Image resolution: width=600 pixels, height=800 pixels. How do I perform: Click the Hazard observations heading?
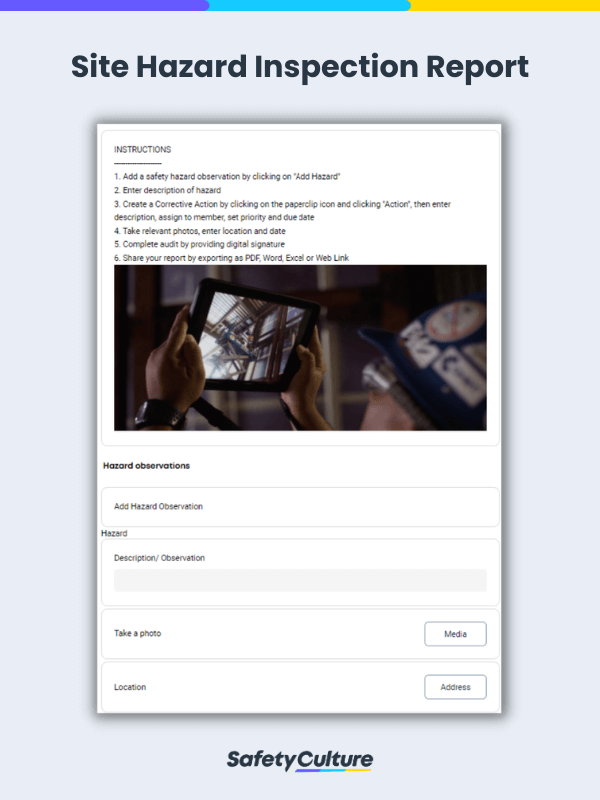pyautogui.click(x=146, y=465)
